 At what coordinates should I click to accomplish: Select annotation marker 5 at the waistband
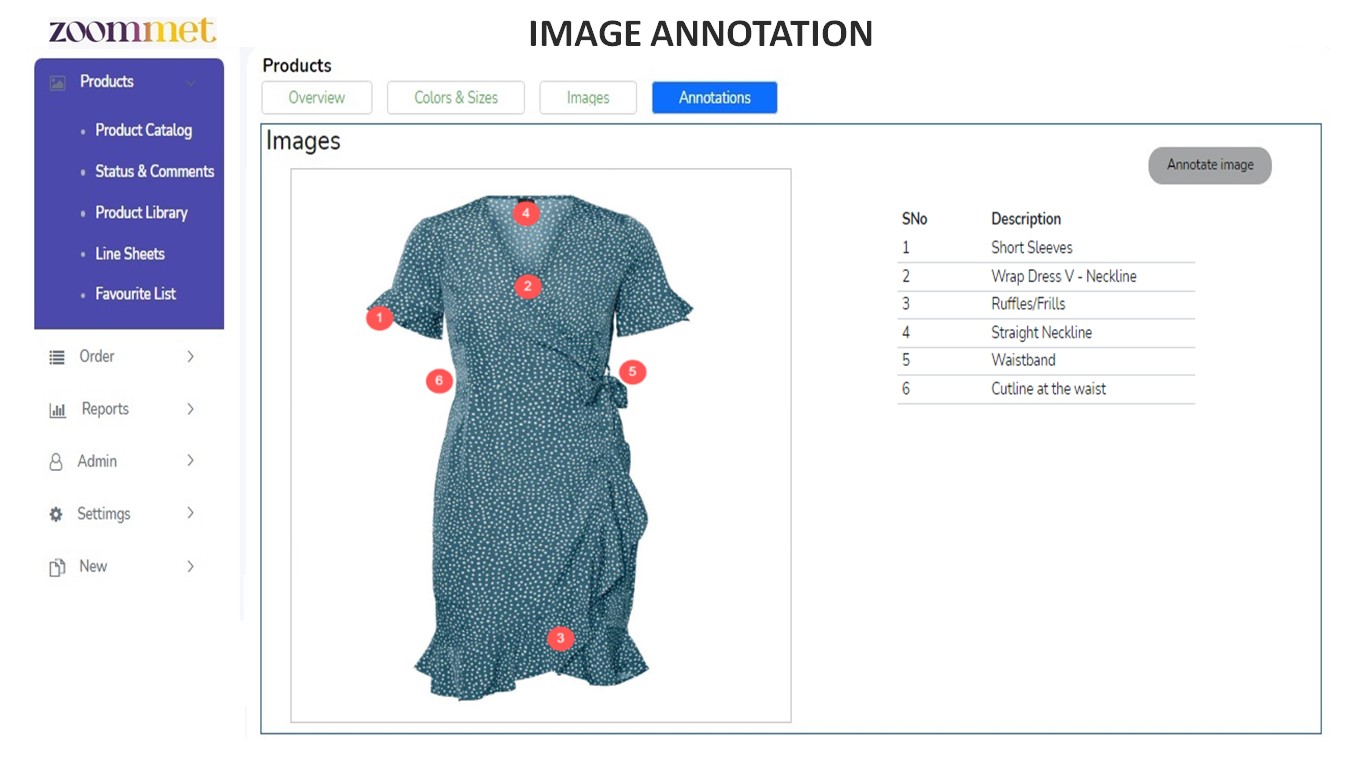click(x=632, y=372)
